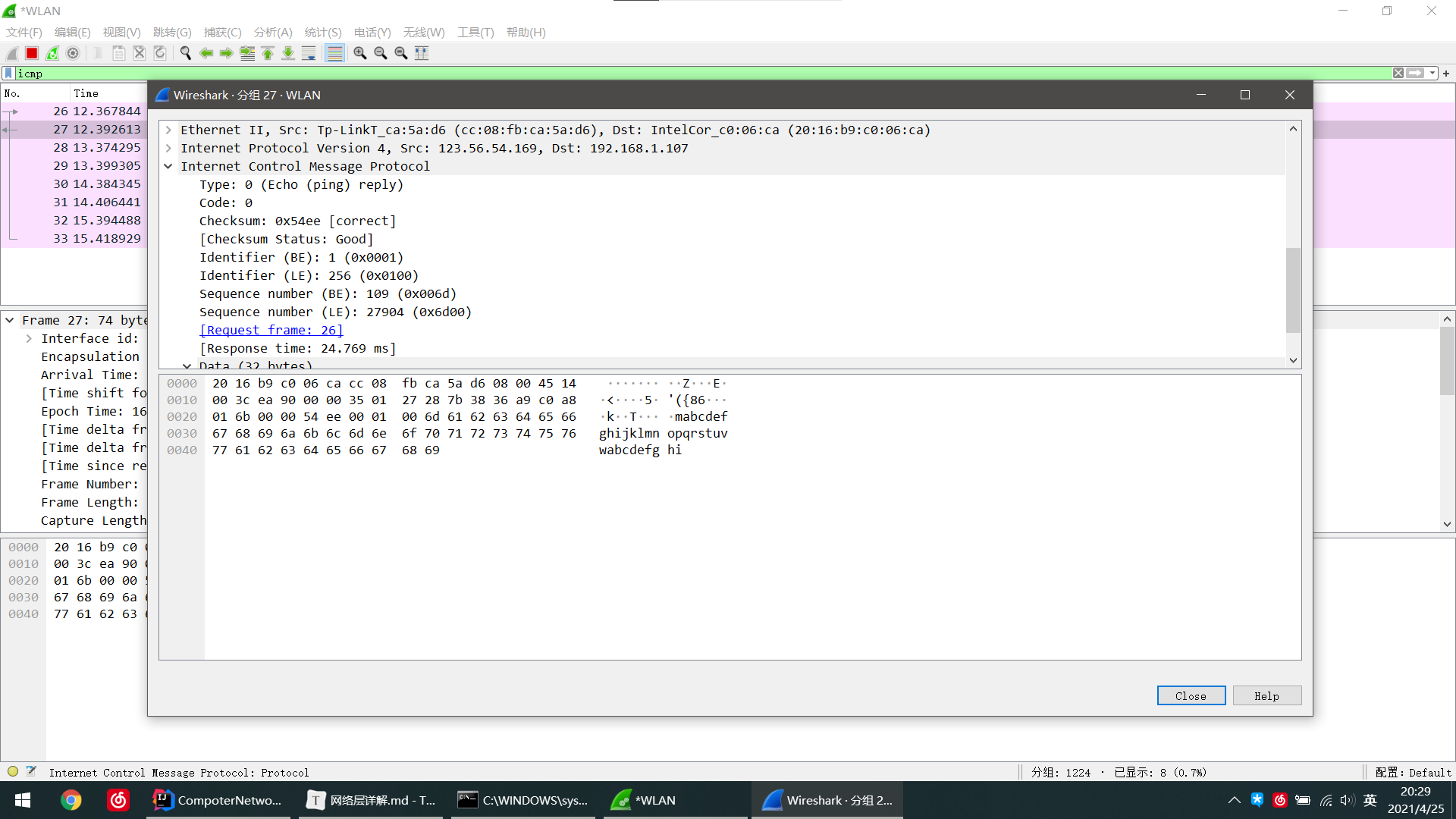1456x819 pixels.
Task: Go back to previous packet arrow
Action: pos(206,53)
